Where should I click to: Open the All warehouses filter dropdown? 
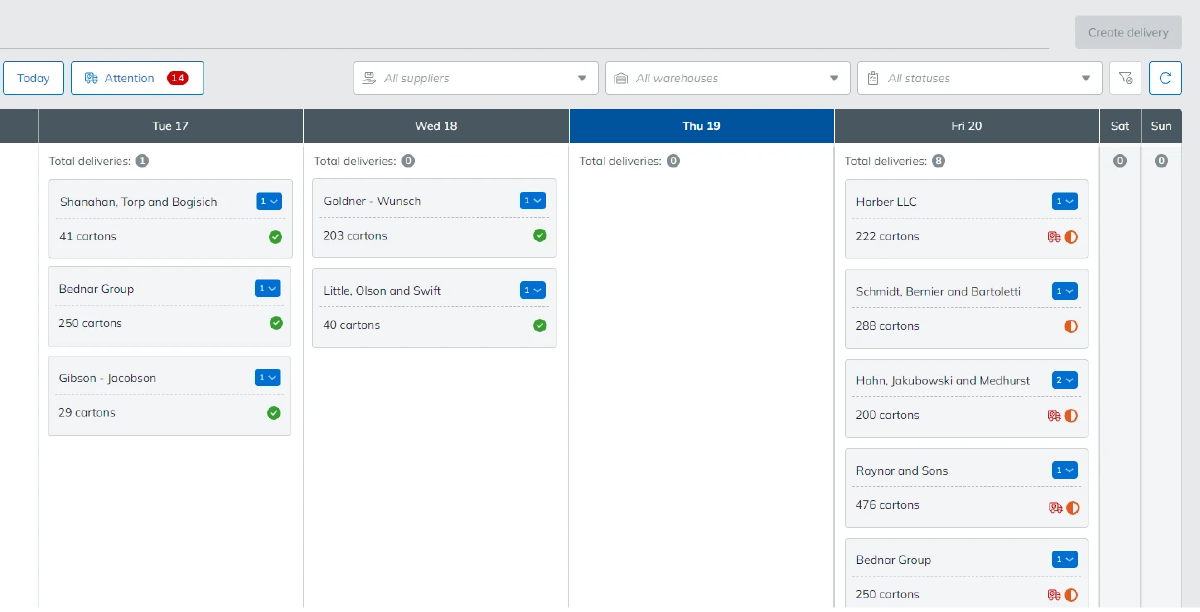tap(728, 78)
